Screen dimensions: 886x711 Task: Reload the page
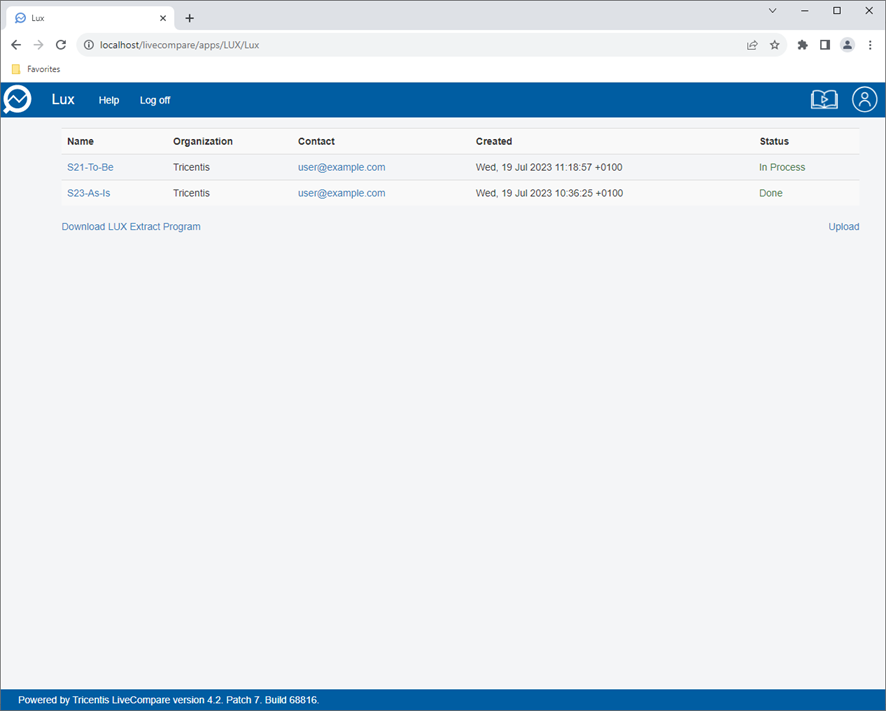(61, 45)
